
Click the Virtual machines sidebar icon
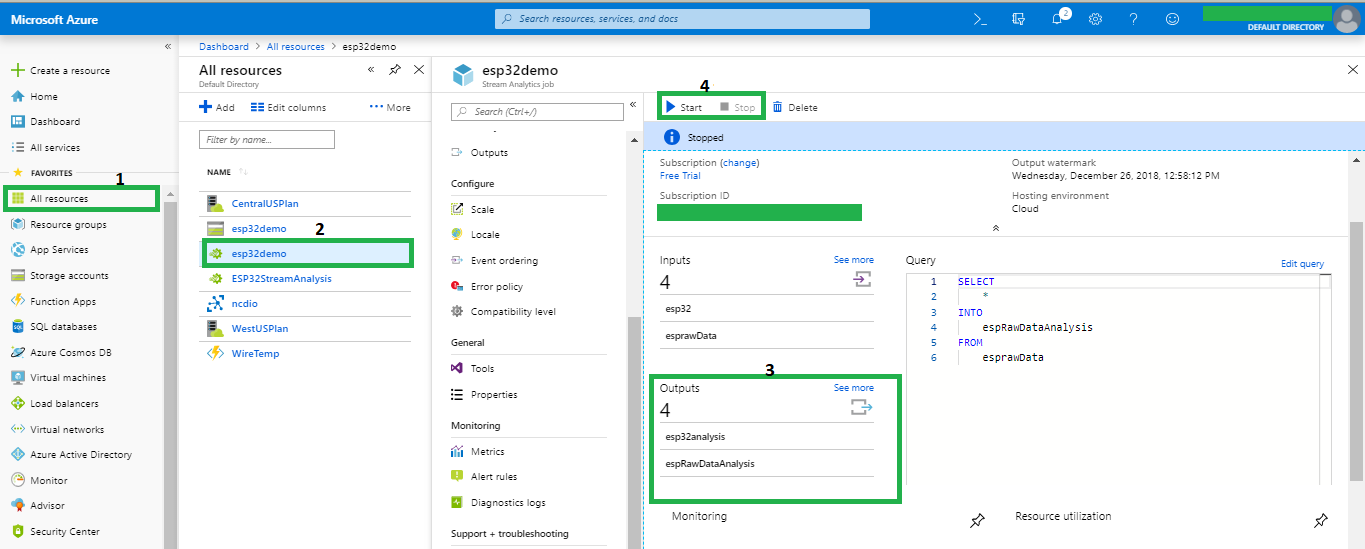(x=17, y=378)
